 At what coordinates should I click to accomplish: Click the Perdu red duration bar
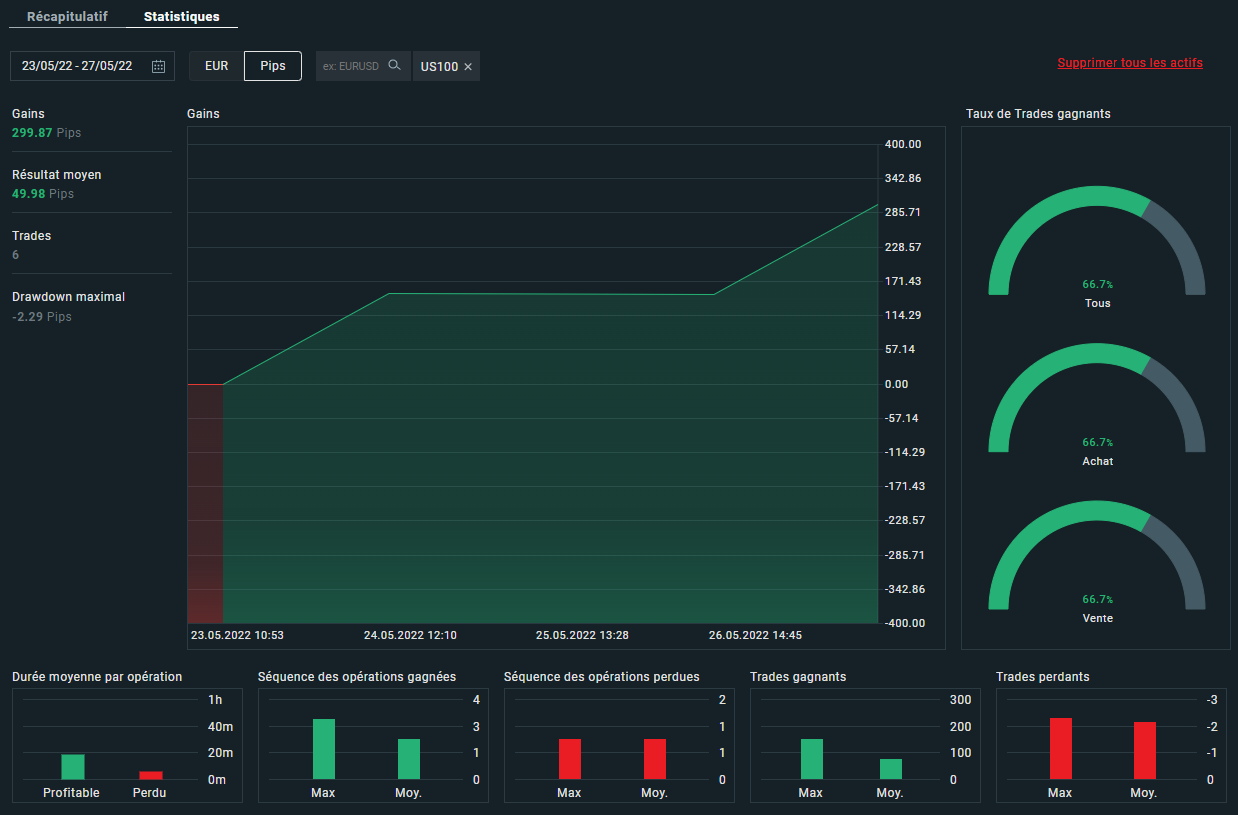pos(151,775)
